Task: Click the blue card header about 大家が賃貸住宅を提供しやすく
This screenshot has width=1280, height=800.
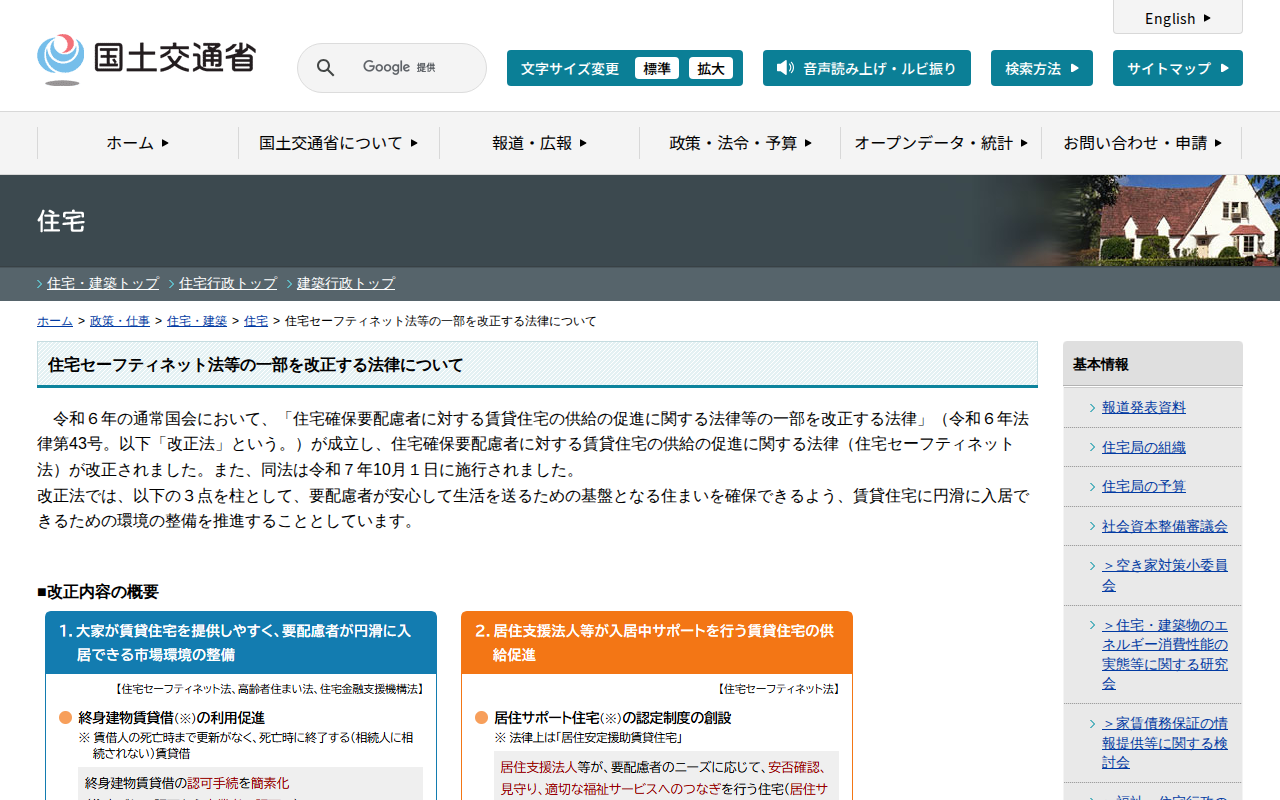Action: [241, 643]
